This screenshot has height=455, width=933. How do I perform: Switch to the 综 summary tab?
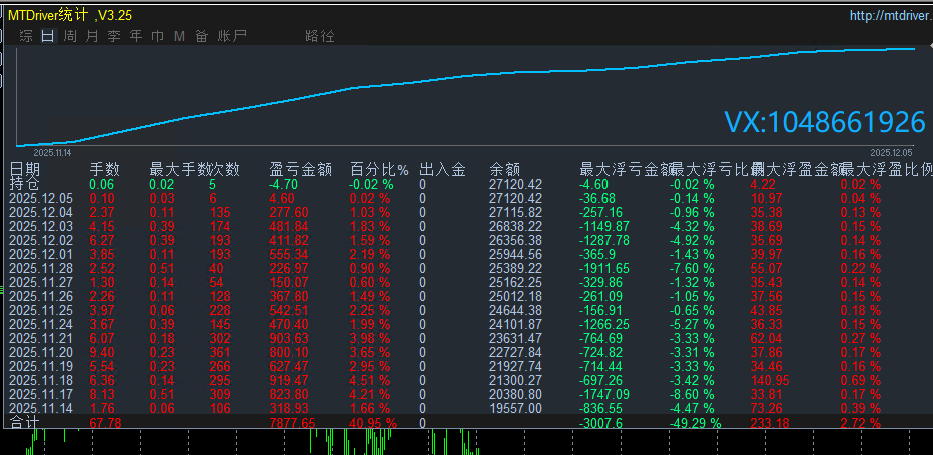[26, 36]
